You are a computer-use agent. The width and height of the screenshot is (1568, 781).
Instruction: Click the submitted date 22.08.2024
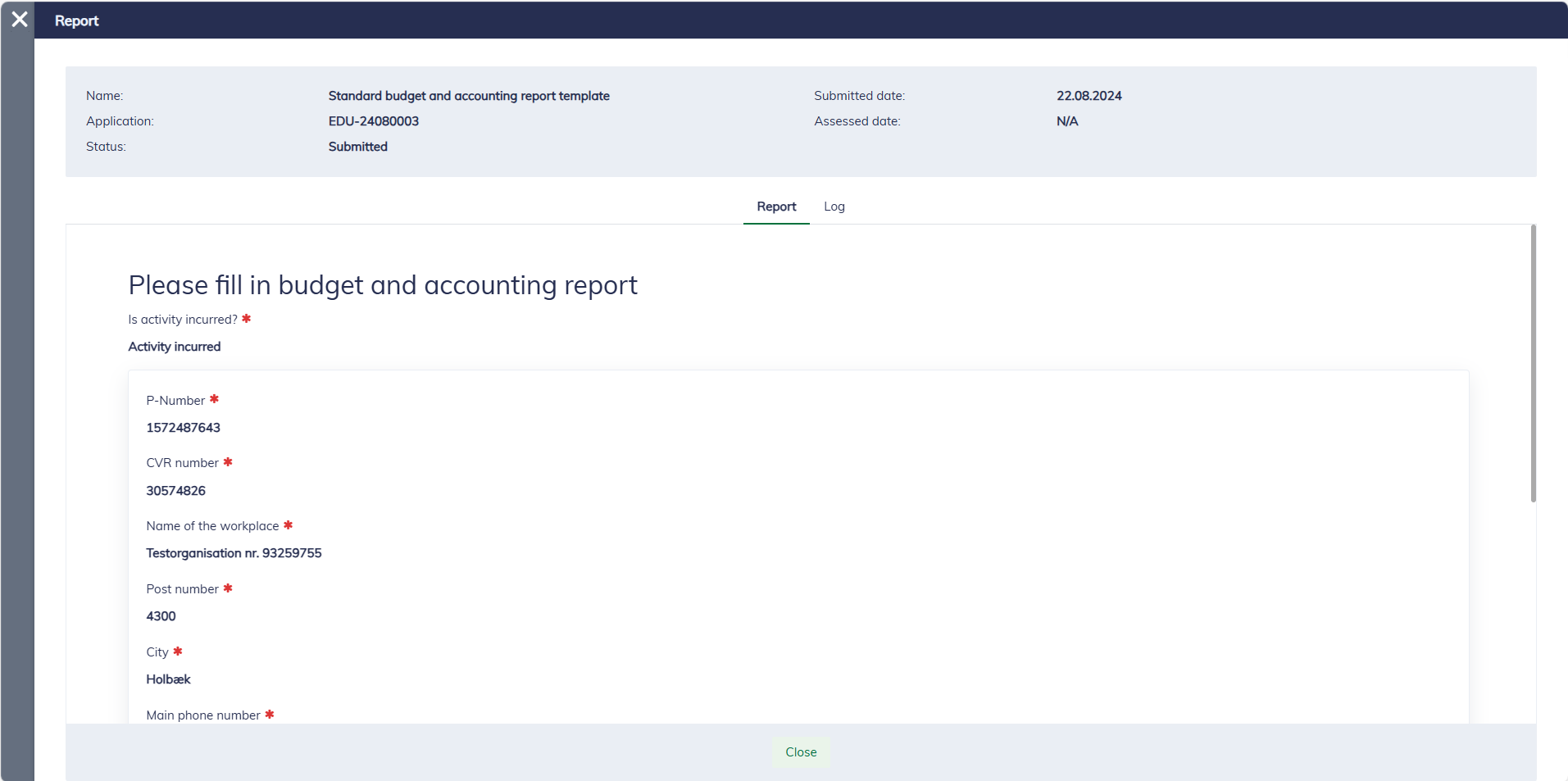pos(1089,96)
